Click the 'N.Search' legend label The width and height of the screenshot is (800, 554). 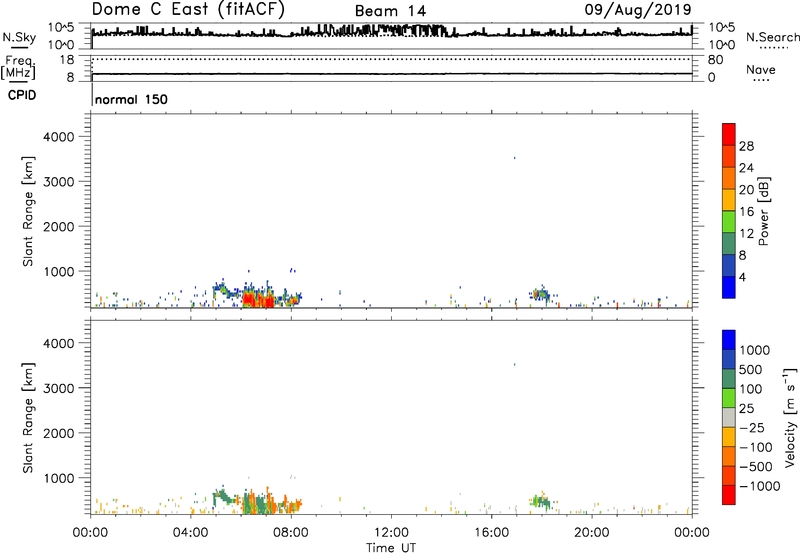point(772,37)
